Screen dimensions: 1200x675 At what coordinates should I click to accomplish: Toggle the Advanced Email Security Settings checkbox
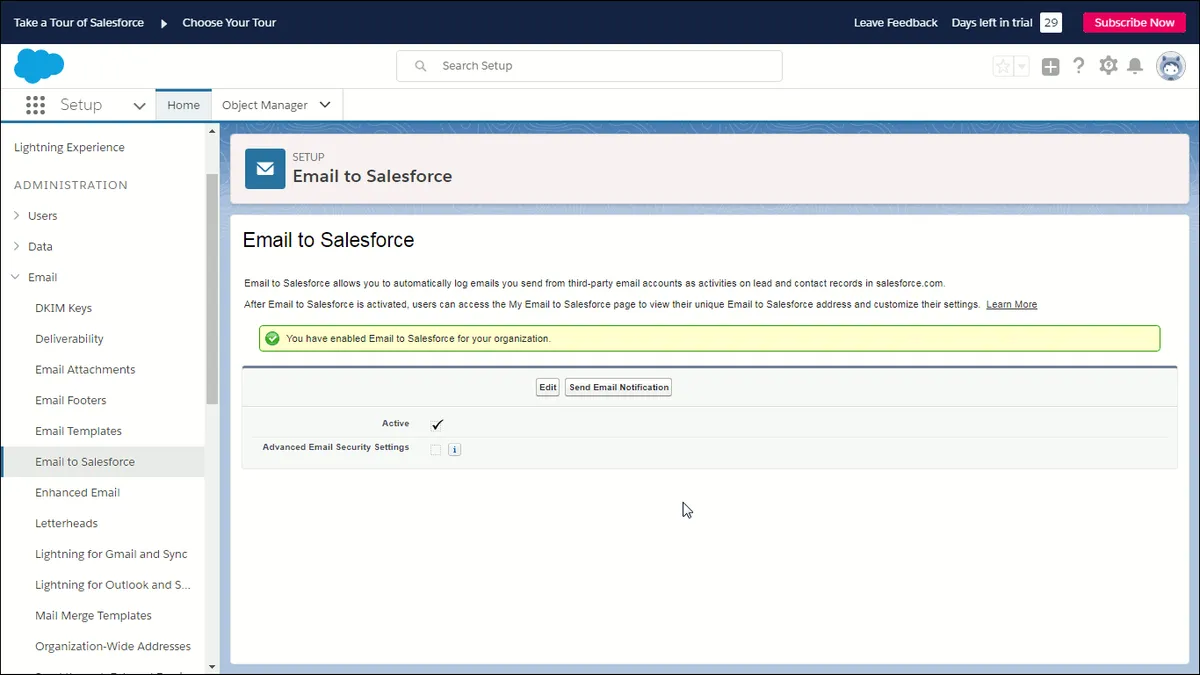[435, 450]
